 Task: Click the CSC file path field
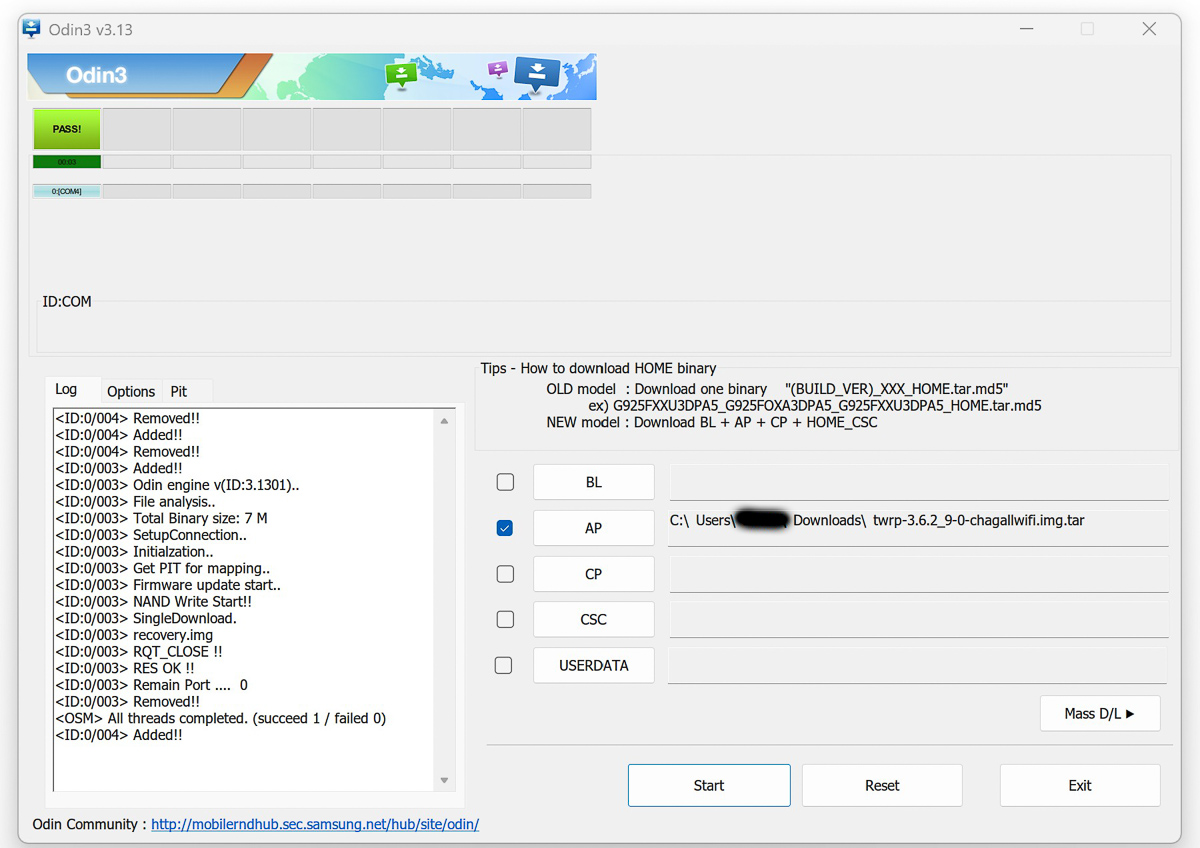[918, 620]
